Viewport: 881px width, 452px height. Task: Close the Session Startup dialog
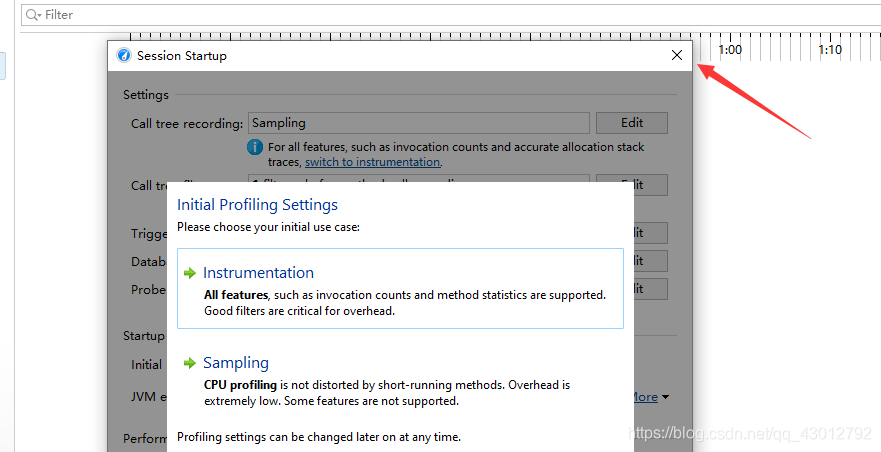click(x=677, y=56)
